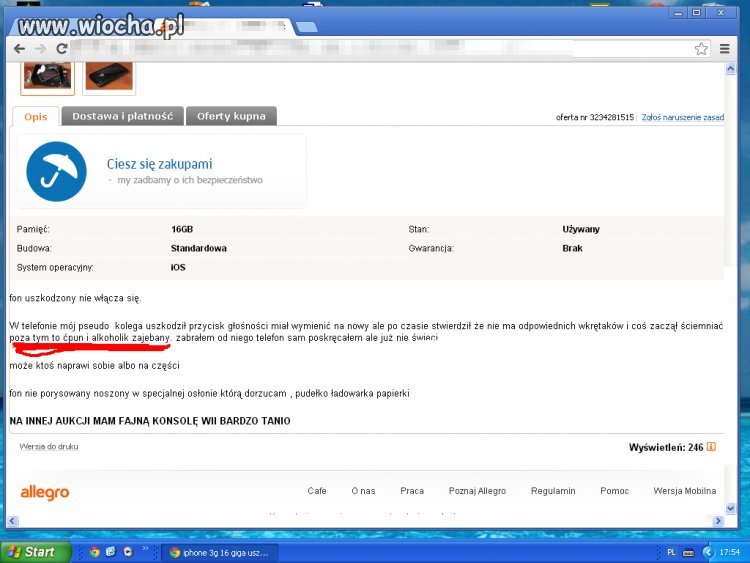Open the Windows Start menu

coord(35,552)
